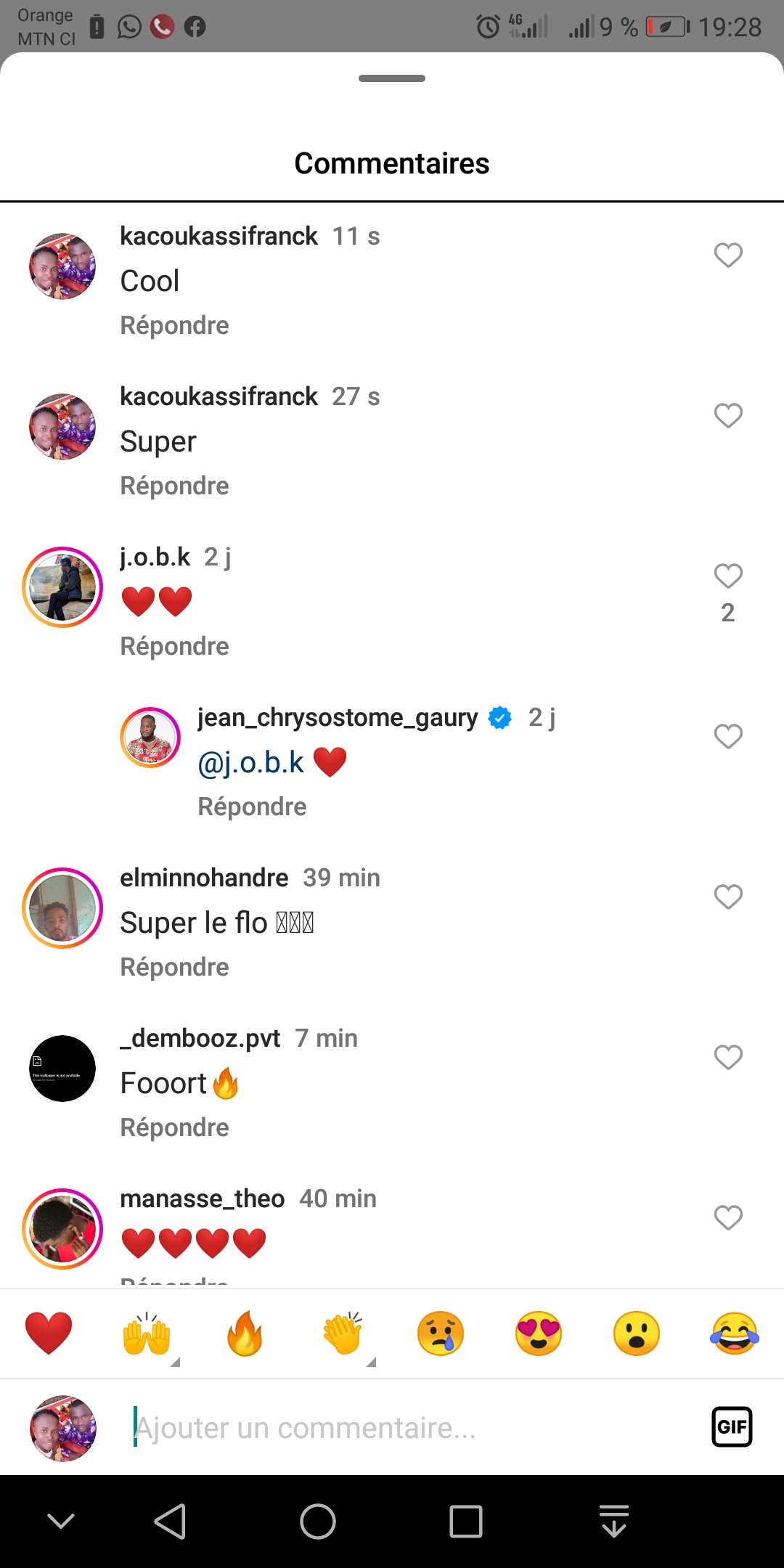Screen dimensions: 784x1568
Task: Open elminnohandre's profile picture
Action: pyautogui.click(x=62, y=908)
